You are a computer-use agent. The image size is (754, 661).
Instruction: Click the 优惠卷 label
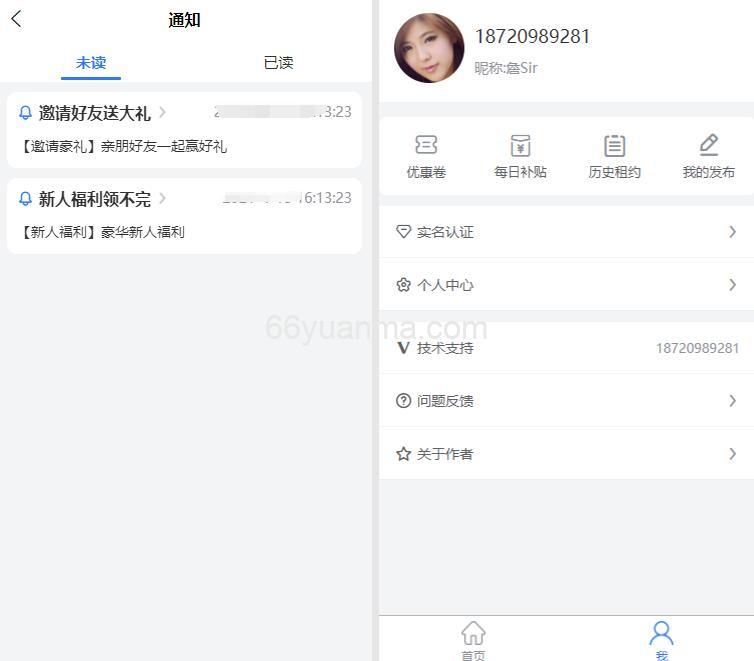click(x=426, y=172)
